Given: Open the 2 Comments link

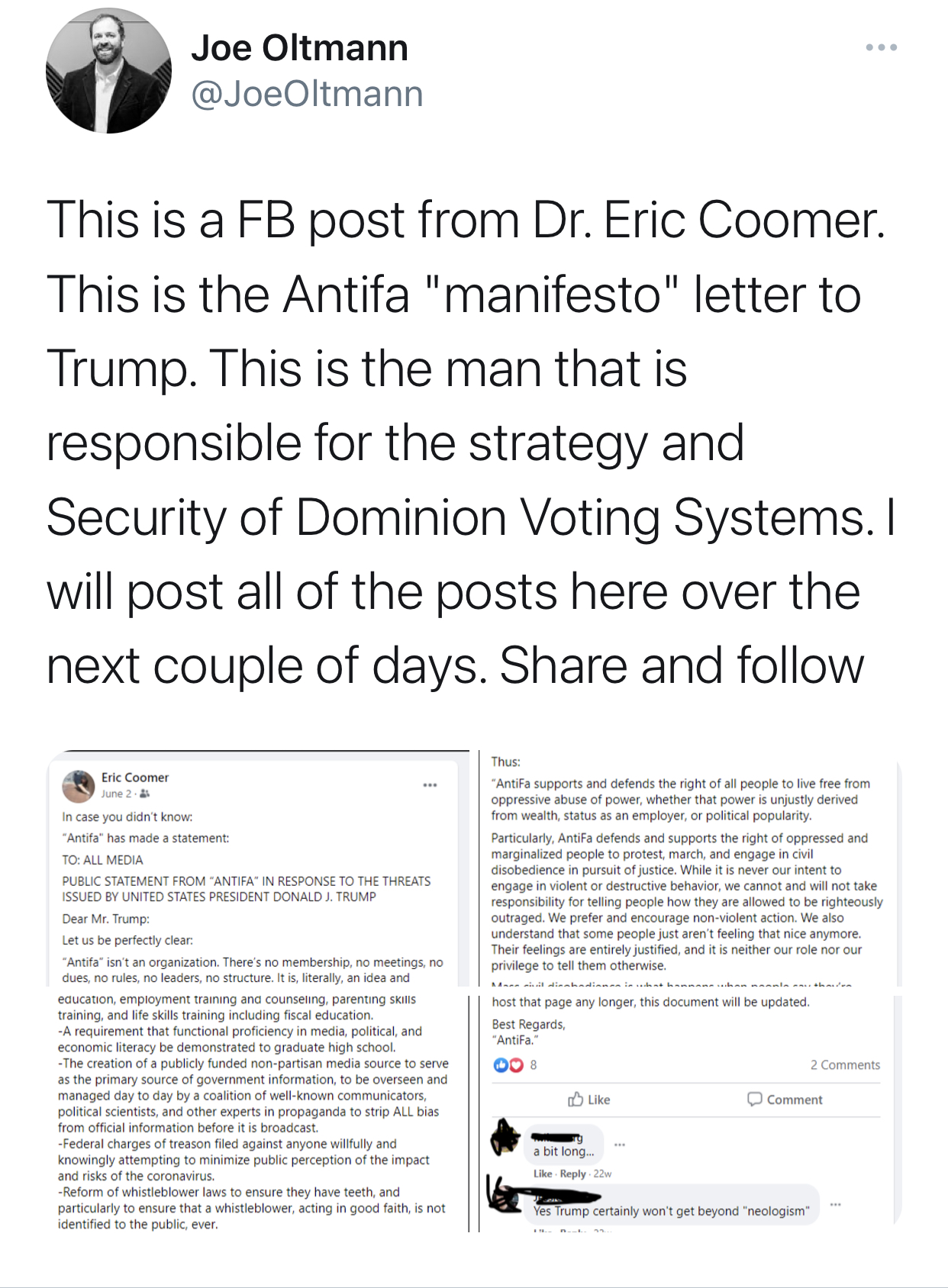Looking at the screenshot, I should (x=845, y=1065).
